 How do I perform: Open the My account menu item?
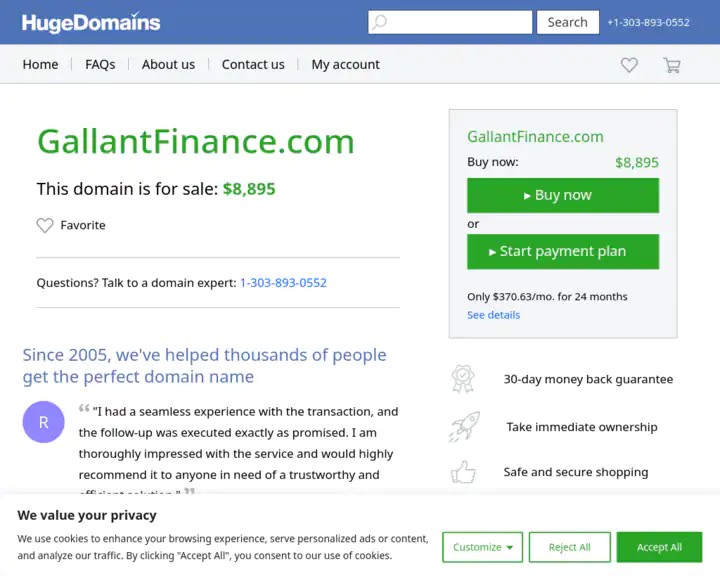(345, 64)
